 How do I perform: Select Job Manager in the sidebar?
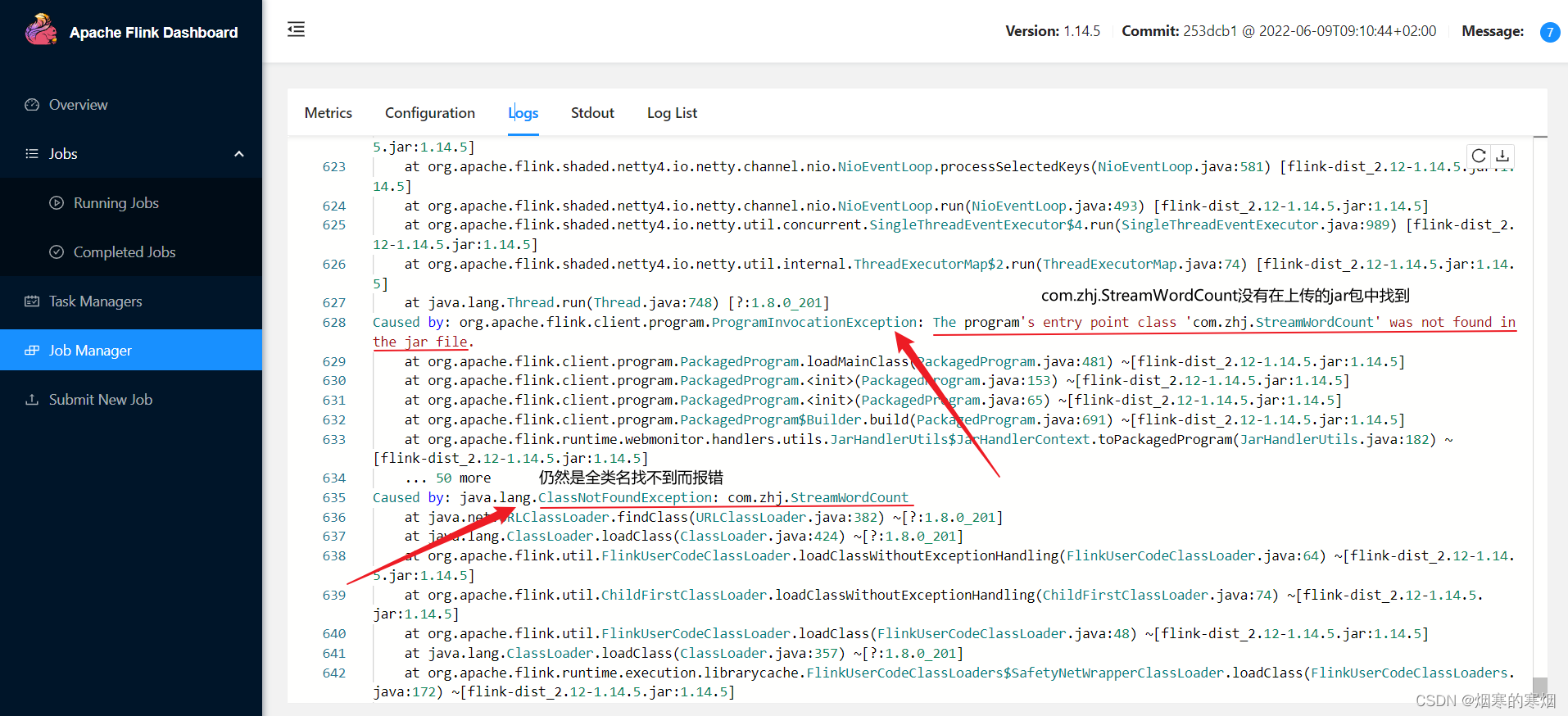(131, 351)
